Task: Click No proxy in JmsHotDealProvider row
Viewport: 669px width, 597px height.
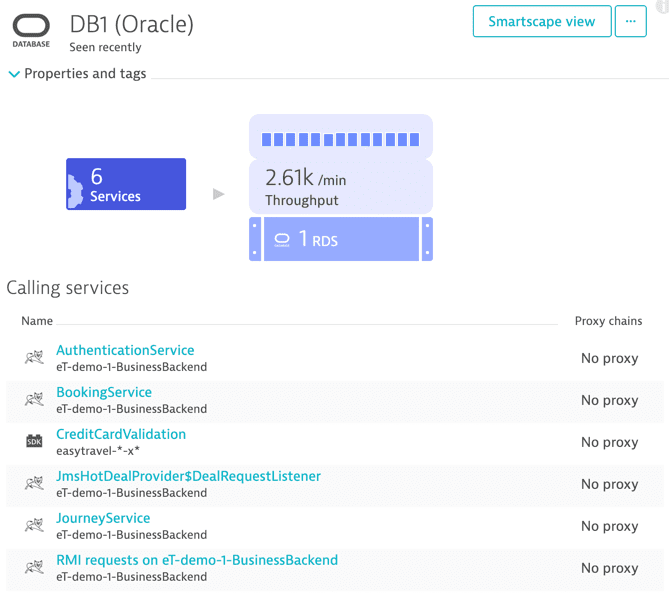Action: pos(610,484)
